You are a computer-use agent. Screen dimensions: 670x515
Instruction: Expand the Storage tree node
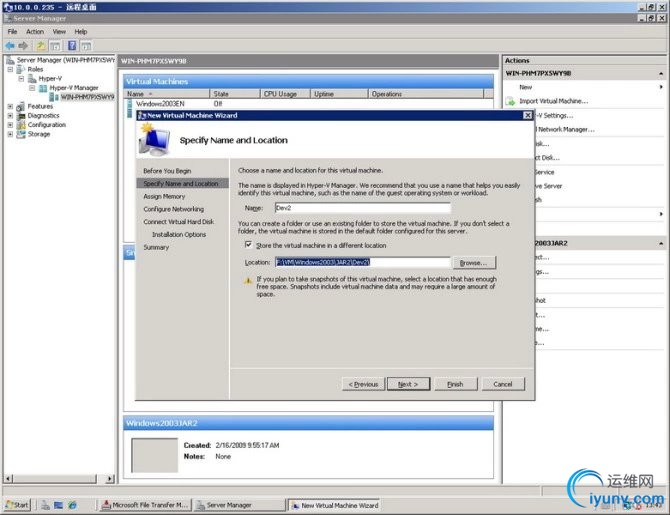point(10,134)
